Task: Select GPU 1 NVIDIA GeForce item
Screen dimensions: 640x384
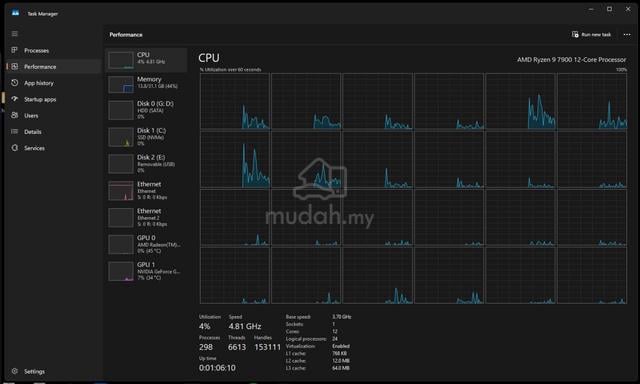Action: coord(146,271)
